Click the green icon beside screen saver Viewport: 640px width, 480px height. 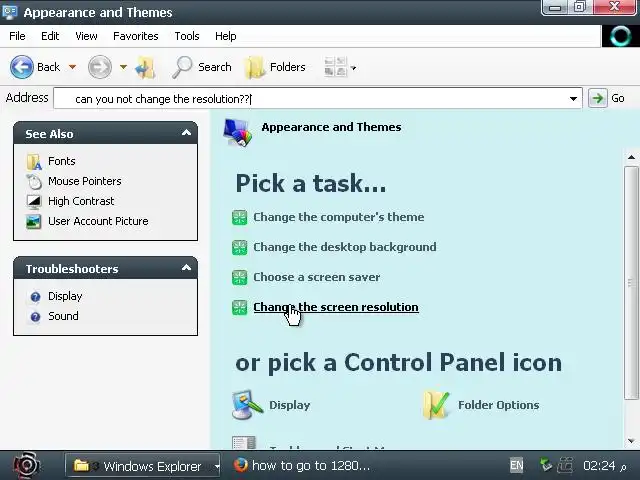[240, 278]
